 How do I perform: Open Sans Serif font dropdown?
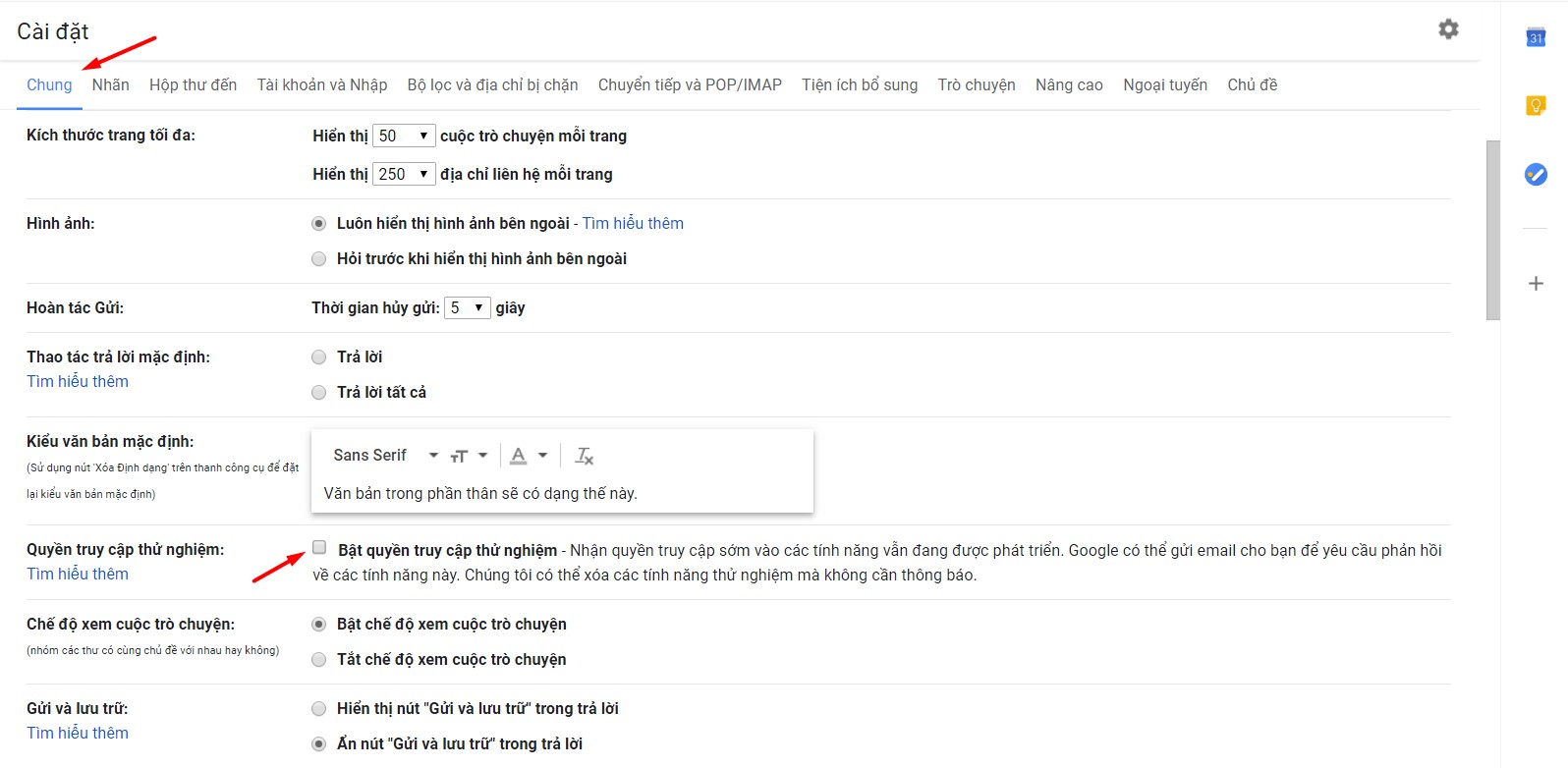tap(385, 456)
